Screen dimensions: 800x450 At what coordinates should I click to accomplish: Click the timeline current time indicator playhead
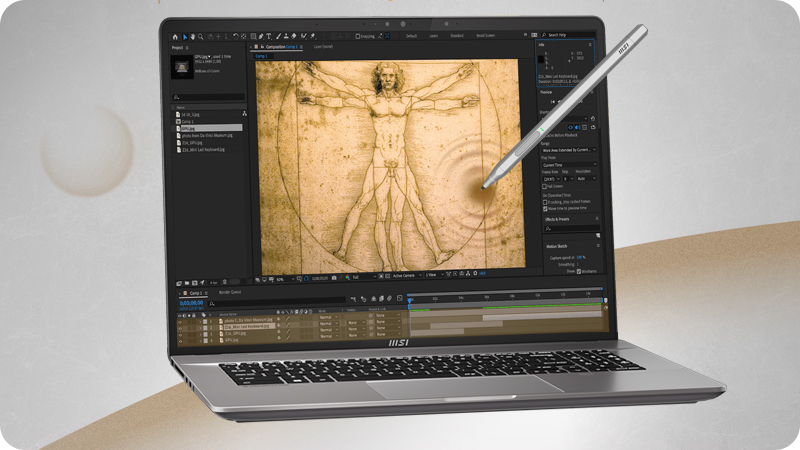pyautogui.click(x=410, y=301)
